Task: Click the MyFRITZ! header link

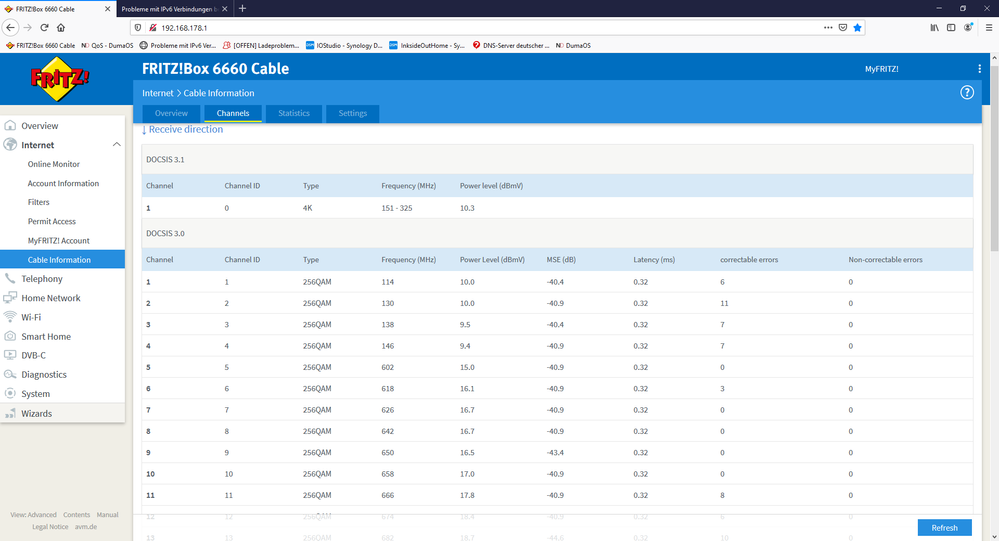Action: (881, 69)
